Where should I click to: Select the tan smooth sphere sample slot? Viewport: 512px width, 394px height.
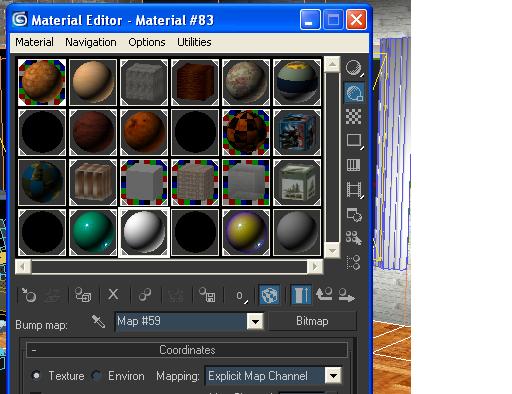pos(93,82)
